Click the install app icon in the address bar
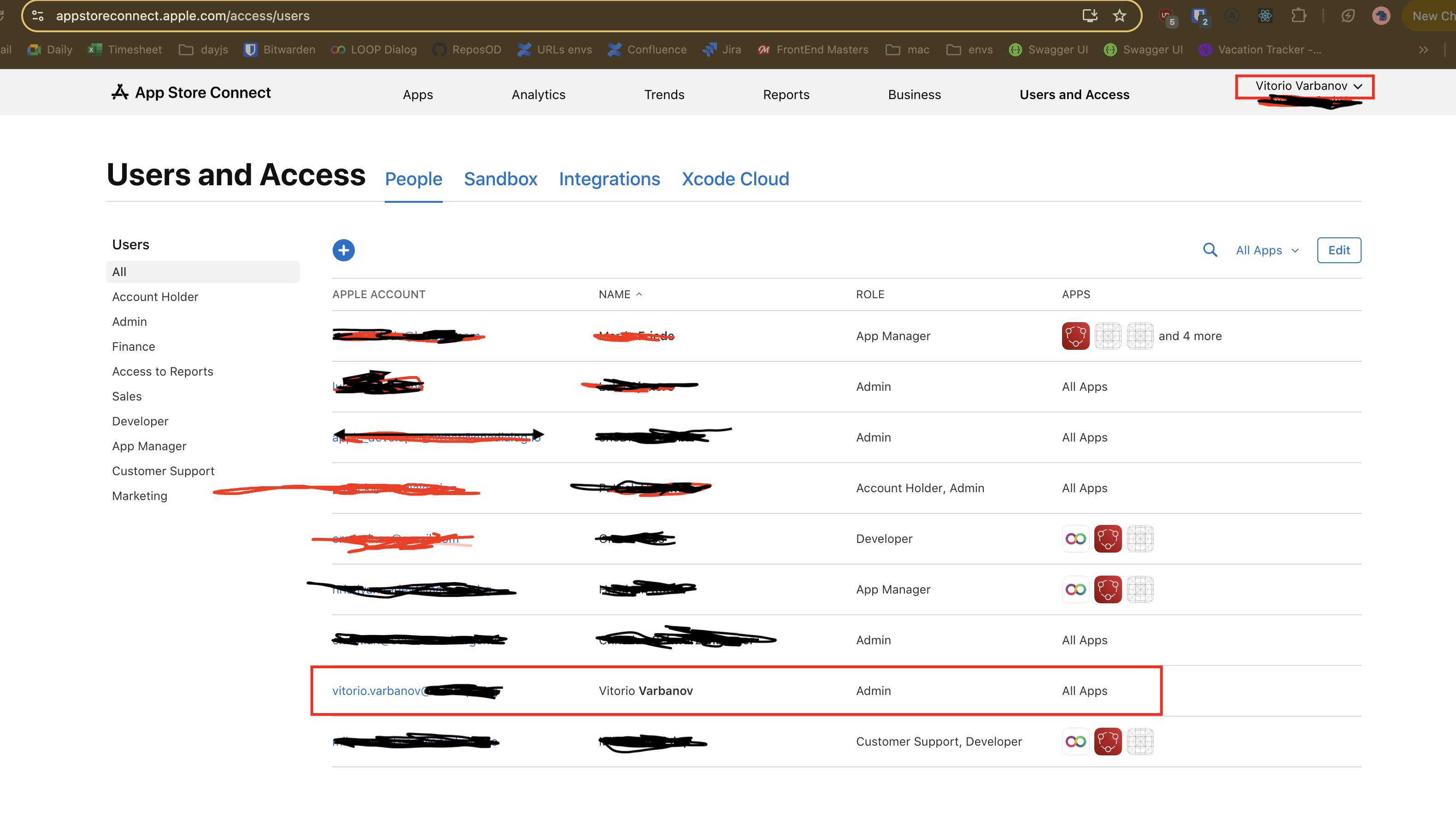Image resolution: width=1456 pixels, height=824 pixels. pyautogui.click(x=1089, y=16)
